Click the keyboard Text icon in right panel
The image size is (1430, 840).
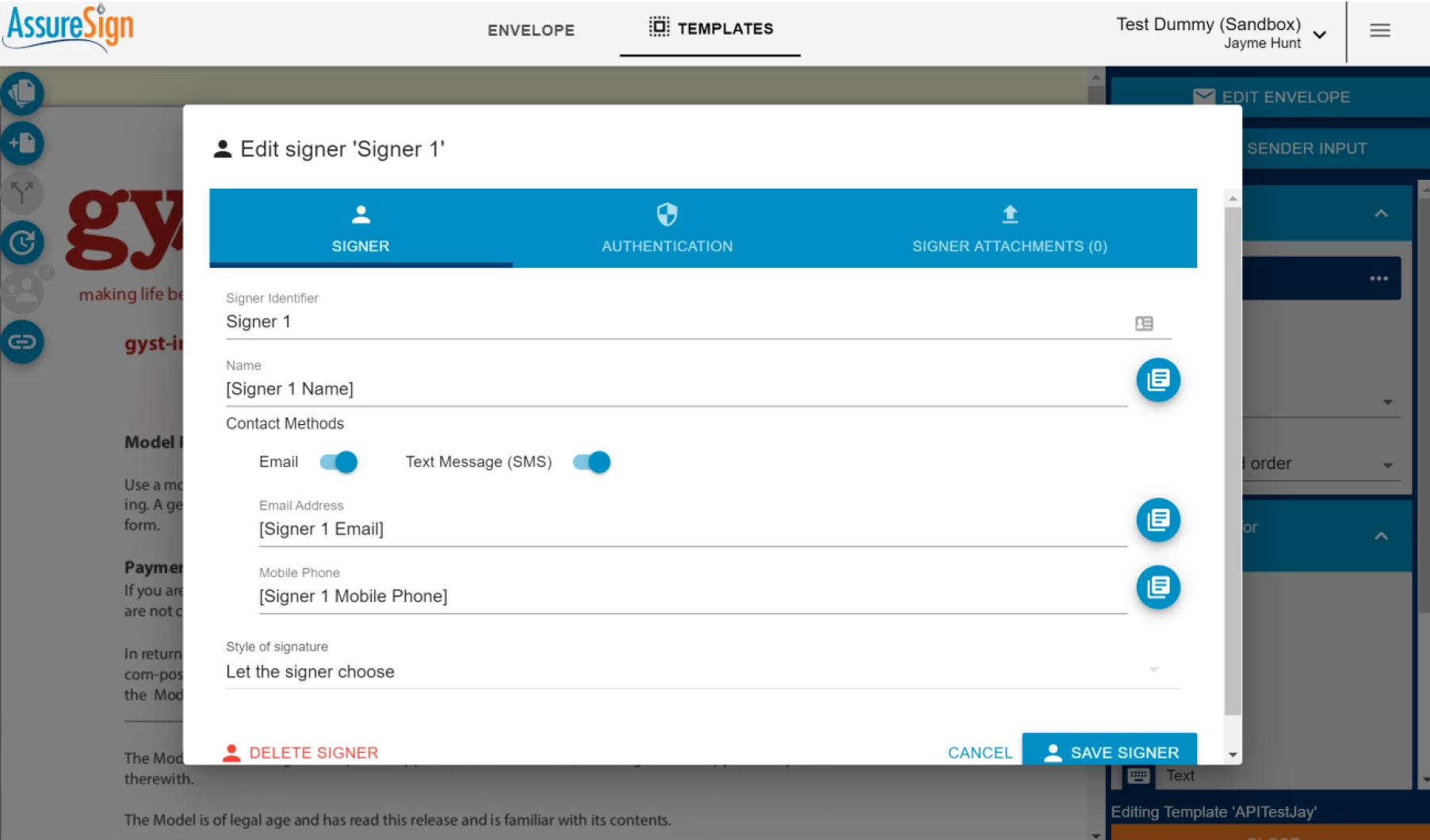click(x=1138, y=776)
